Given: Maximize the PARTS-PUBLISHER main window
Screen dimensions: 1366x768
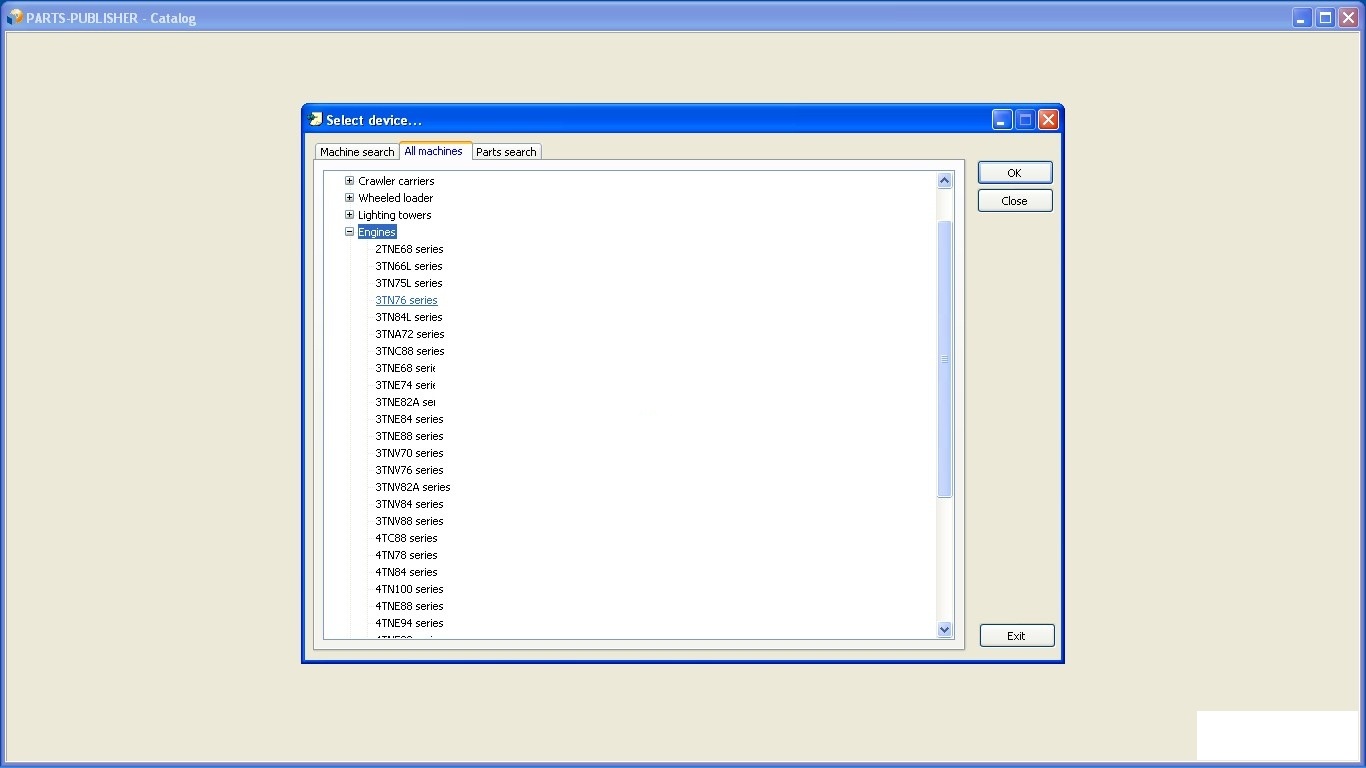Looking at the screenshot, I should [x=1325, y=17].
